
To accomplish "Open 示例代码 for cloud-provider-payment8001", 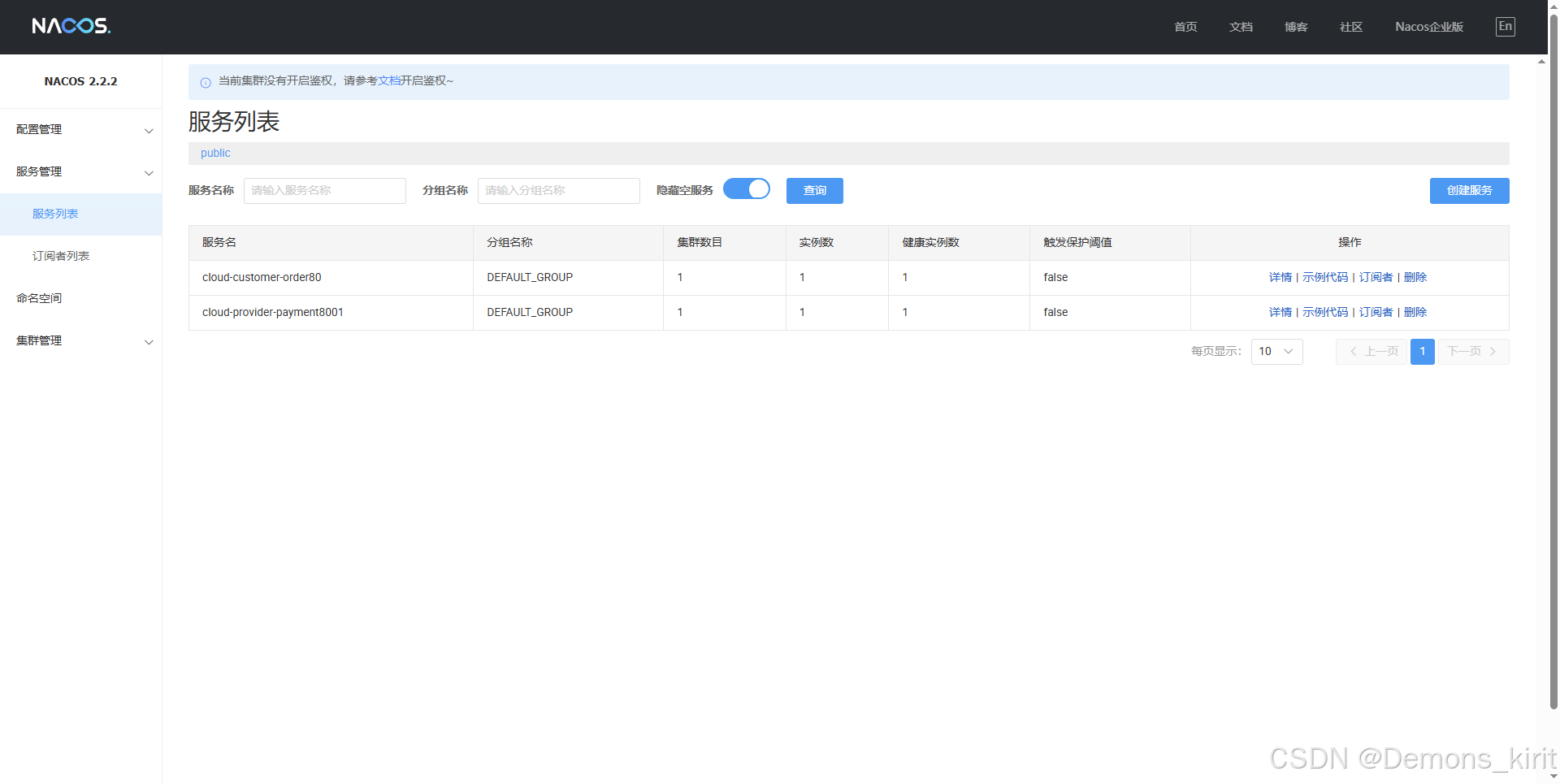I will coord(1325,313).
